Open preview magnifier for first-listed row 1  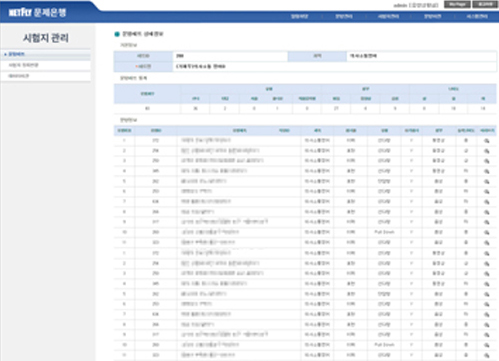487,141
